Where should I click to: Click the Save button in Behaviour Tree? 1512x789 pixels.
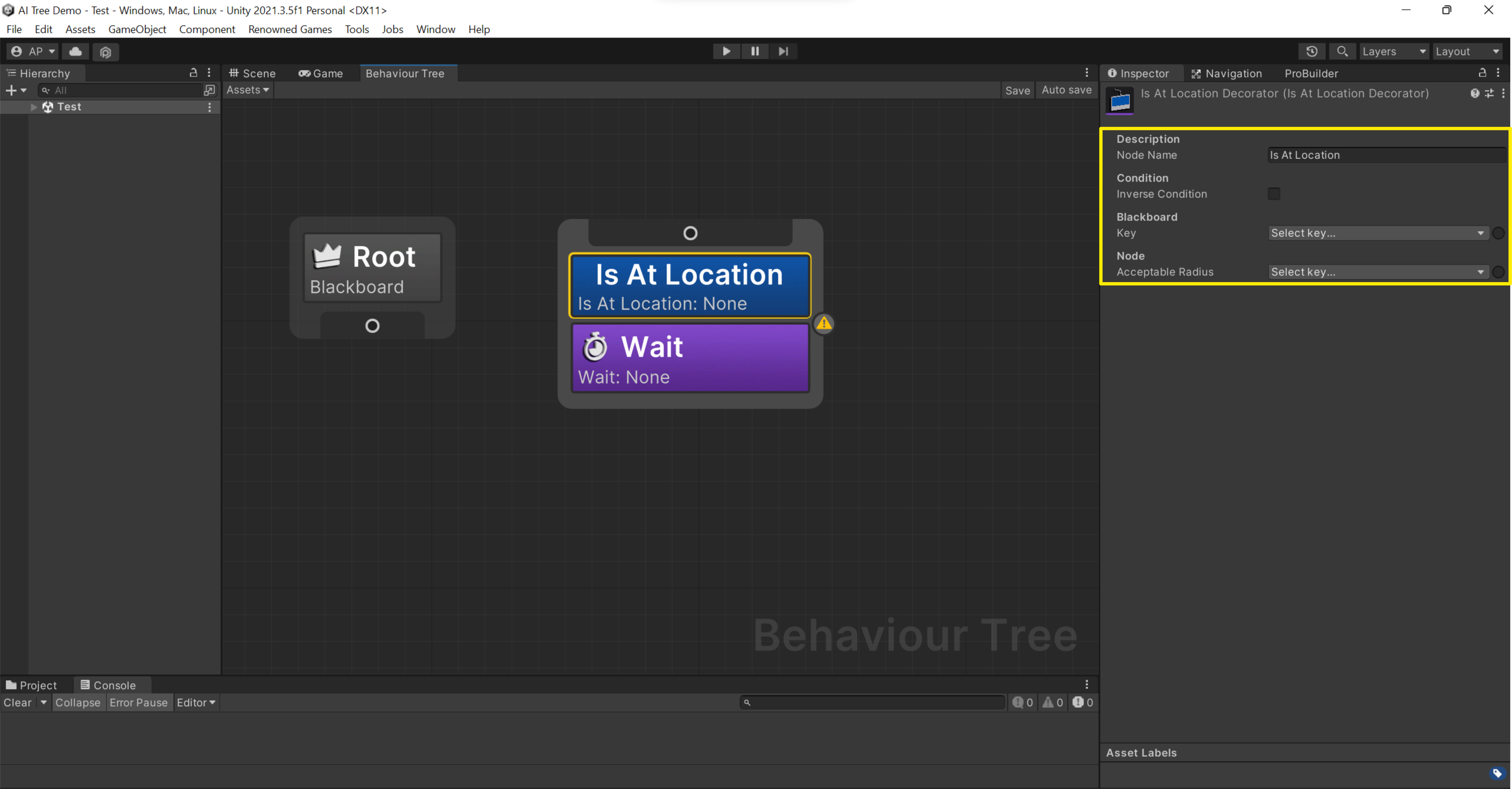coord(1017,90)
